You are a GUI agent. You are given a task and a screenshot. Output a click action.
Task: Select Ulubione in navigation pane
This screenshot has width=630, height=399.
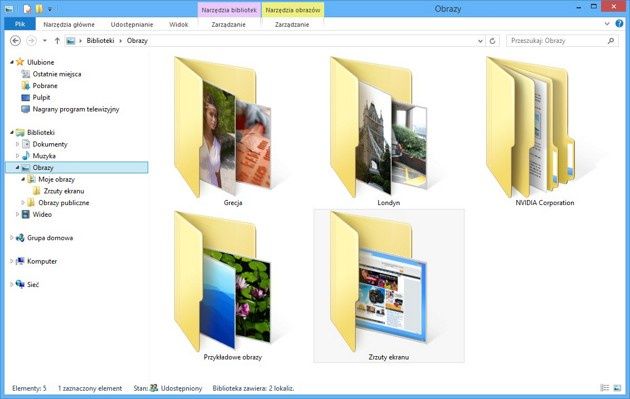(x=40, y=62)
